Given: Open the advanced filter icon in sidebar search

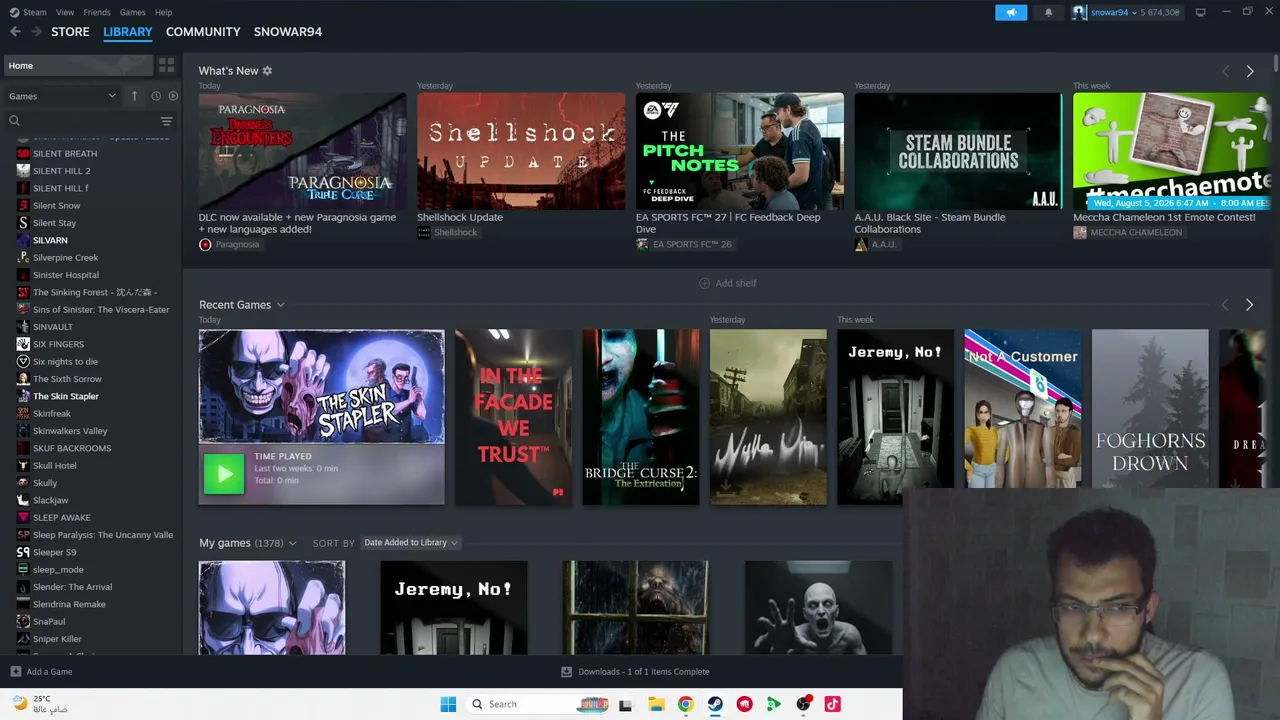Looking at the screenshot, I should (x=166, y=121).
